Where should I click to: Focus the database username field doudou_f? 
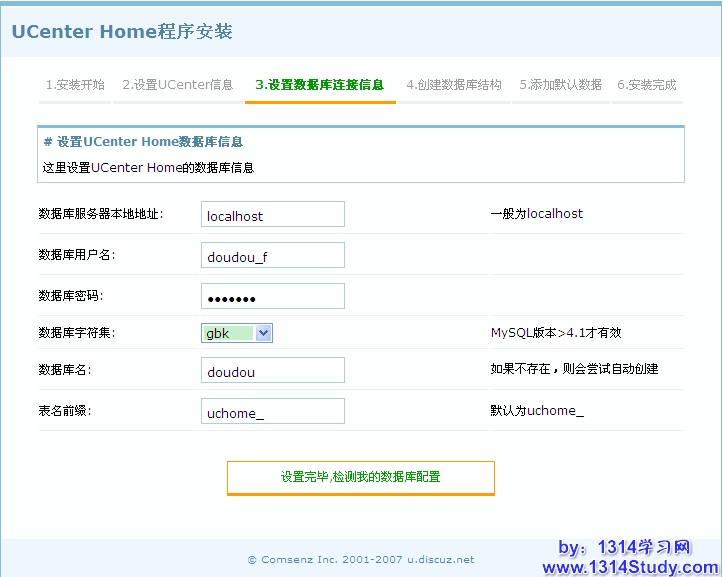point(272,256)
